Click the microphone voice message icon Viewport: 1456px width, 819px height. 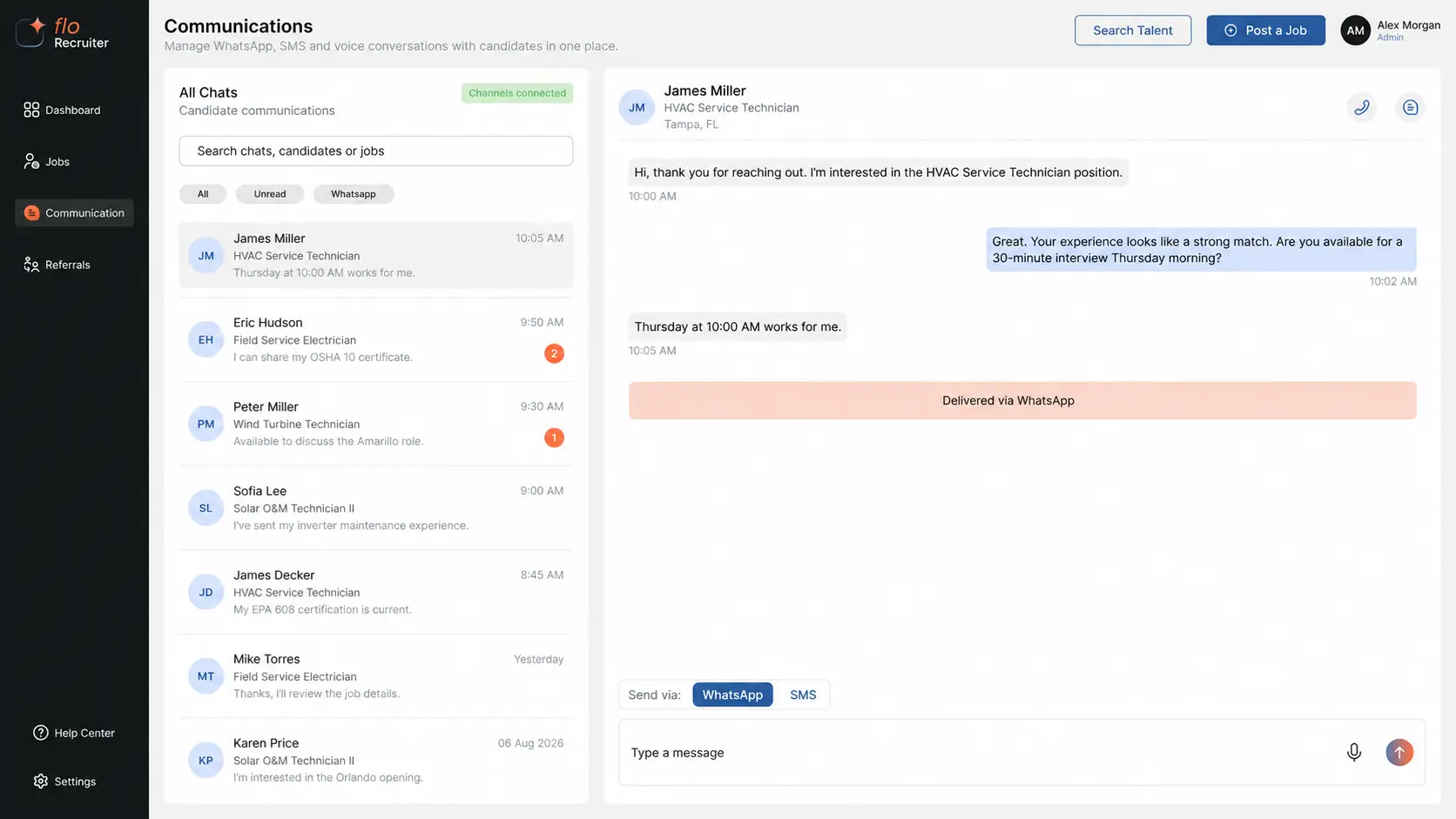click(x=1354, y=752)
